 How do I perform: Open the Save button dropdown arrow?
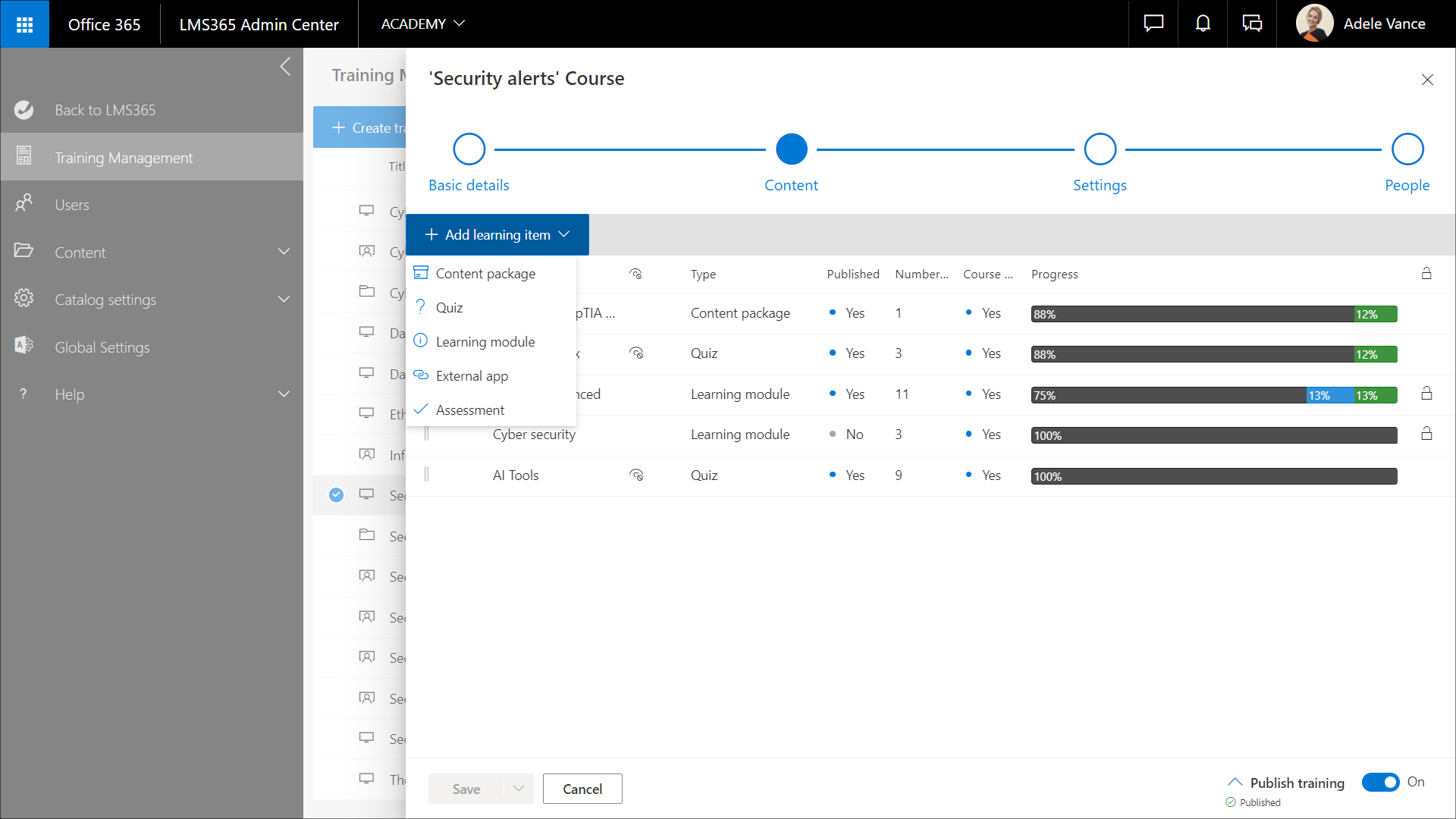[x=519, y=789]
